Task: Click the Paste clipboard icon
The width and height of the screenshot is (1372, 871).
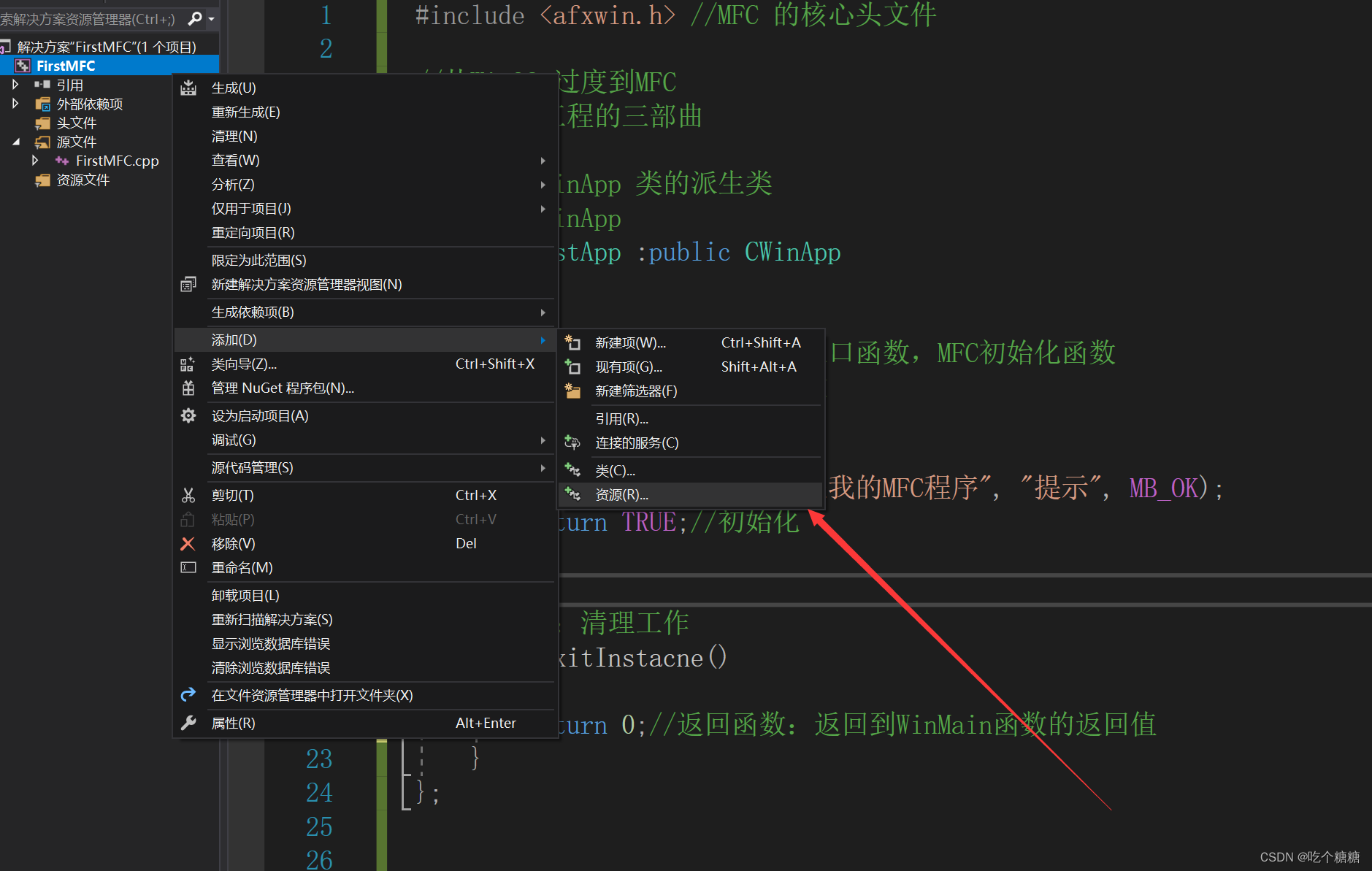Action: pos(188,519)
